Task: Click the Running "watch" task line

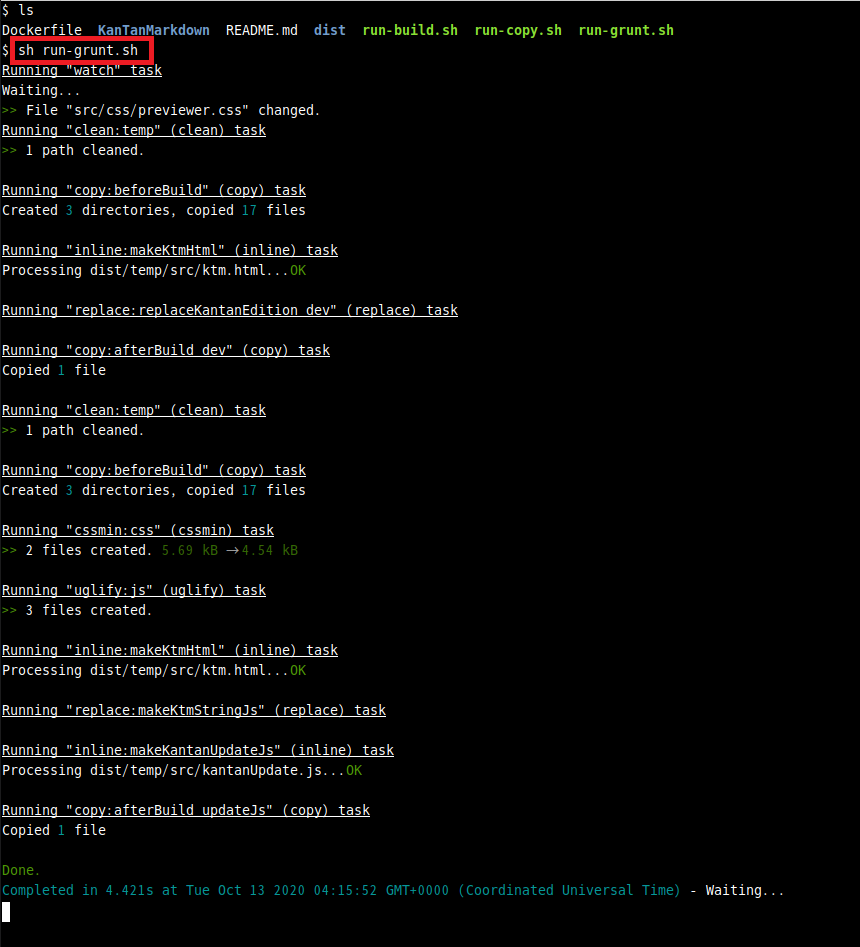Action: tap(82, 70)
